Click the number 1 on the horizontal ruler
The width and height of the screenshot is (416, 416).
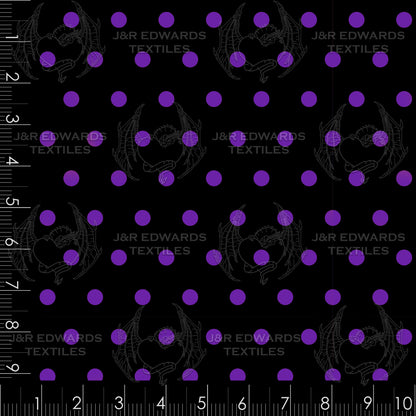click(x=37, y=403)
